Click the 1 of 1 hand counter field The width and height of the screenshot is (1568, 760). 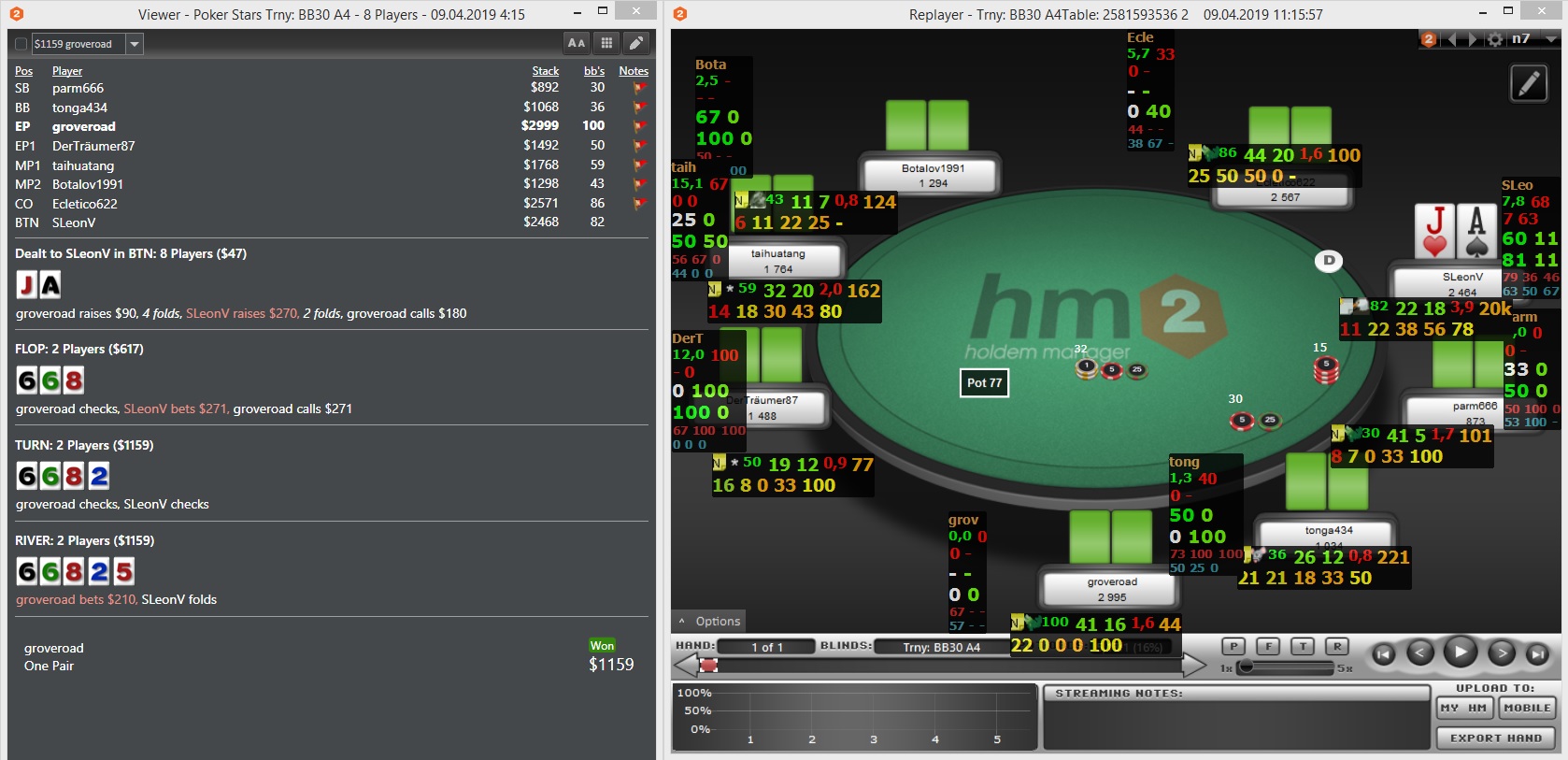click(767, 647)
